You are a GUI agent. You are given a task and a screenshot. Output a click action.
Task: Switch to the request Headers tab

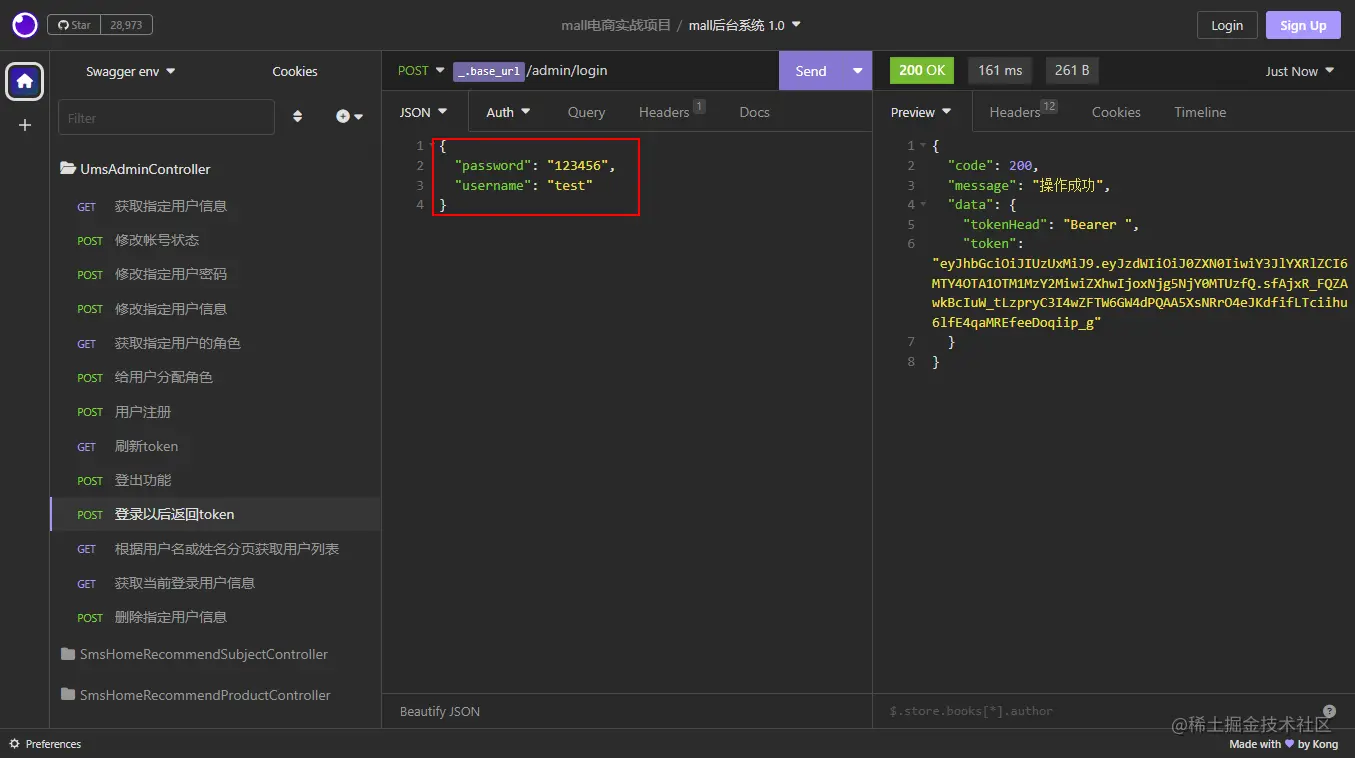(672, 111)
